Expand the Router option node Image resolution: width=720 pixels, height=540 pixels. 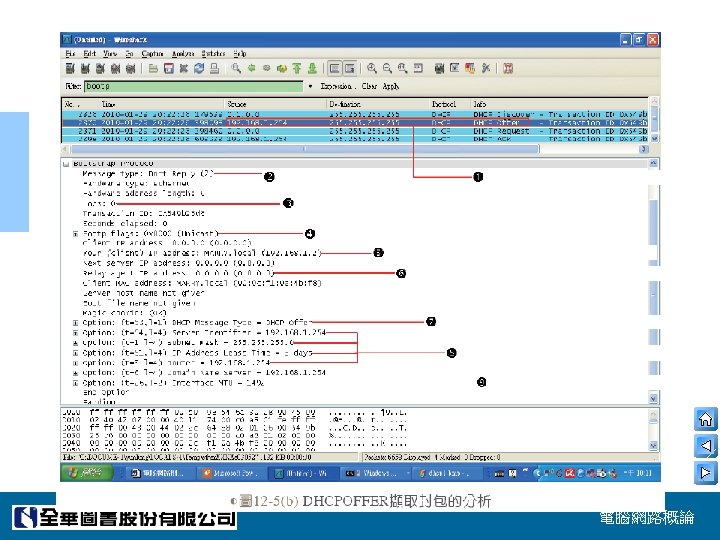(76, 363)
